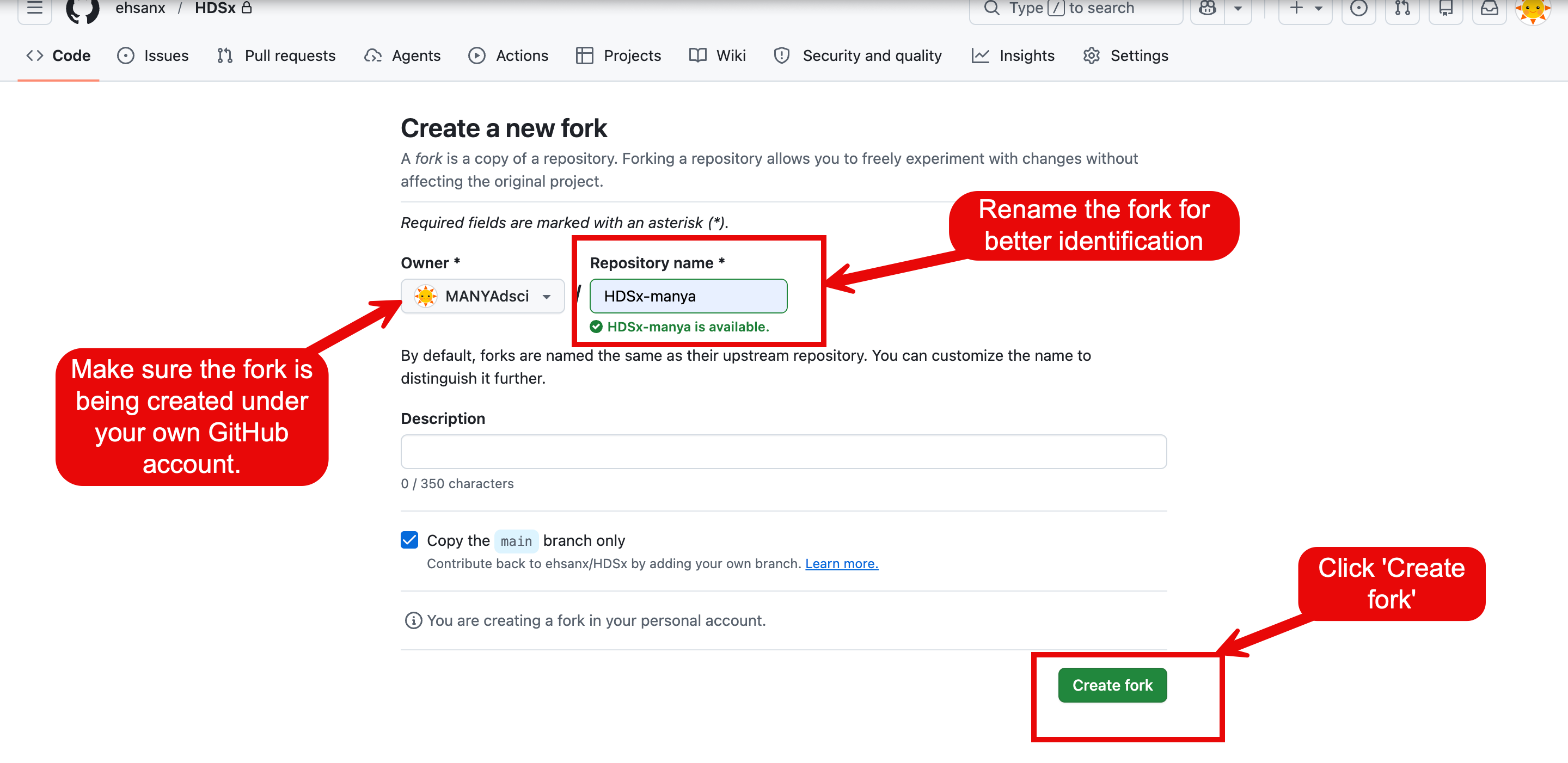Open the hamburger navigation menu
1568x763 pixels.
coord(35,9)
